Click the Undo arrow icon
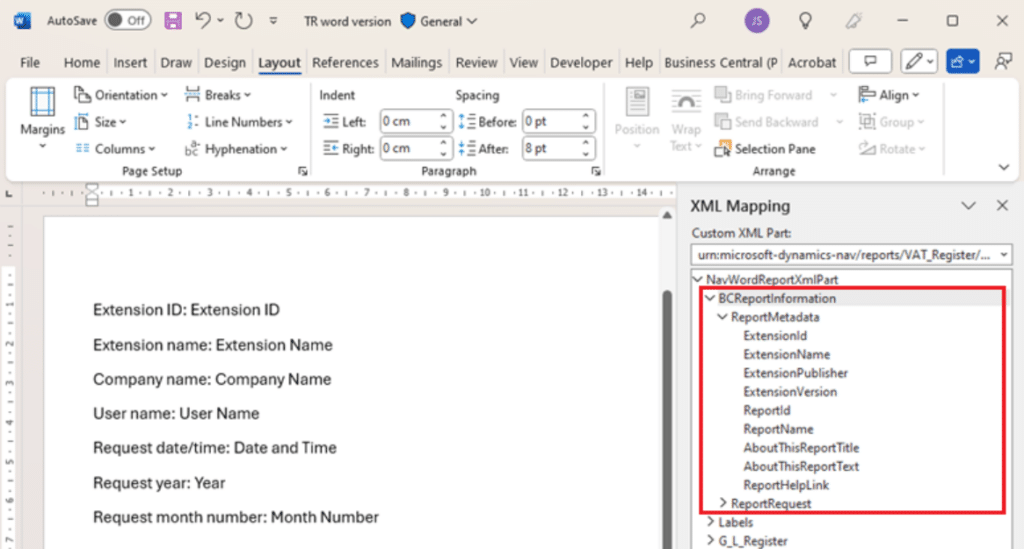Viewport: 1024px width, 549px height. 203,20
